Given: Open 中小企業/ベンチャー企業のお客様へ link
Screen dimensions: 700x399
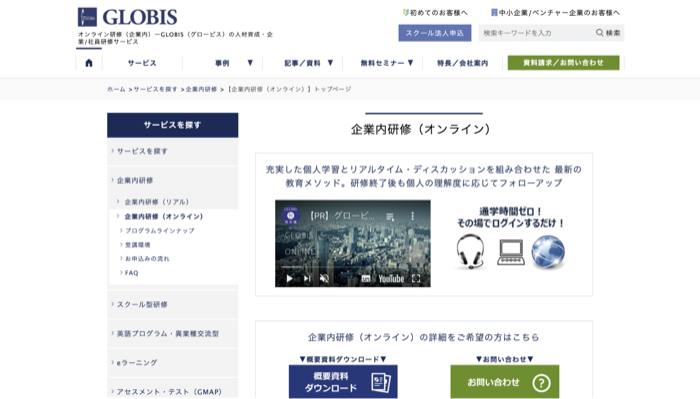Looking at the screenshot, I should point(555,12).
